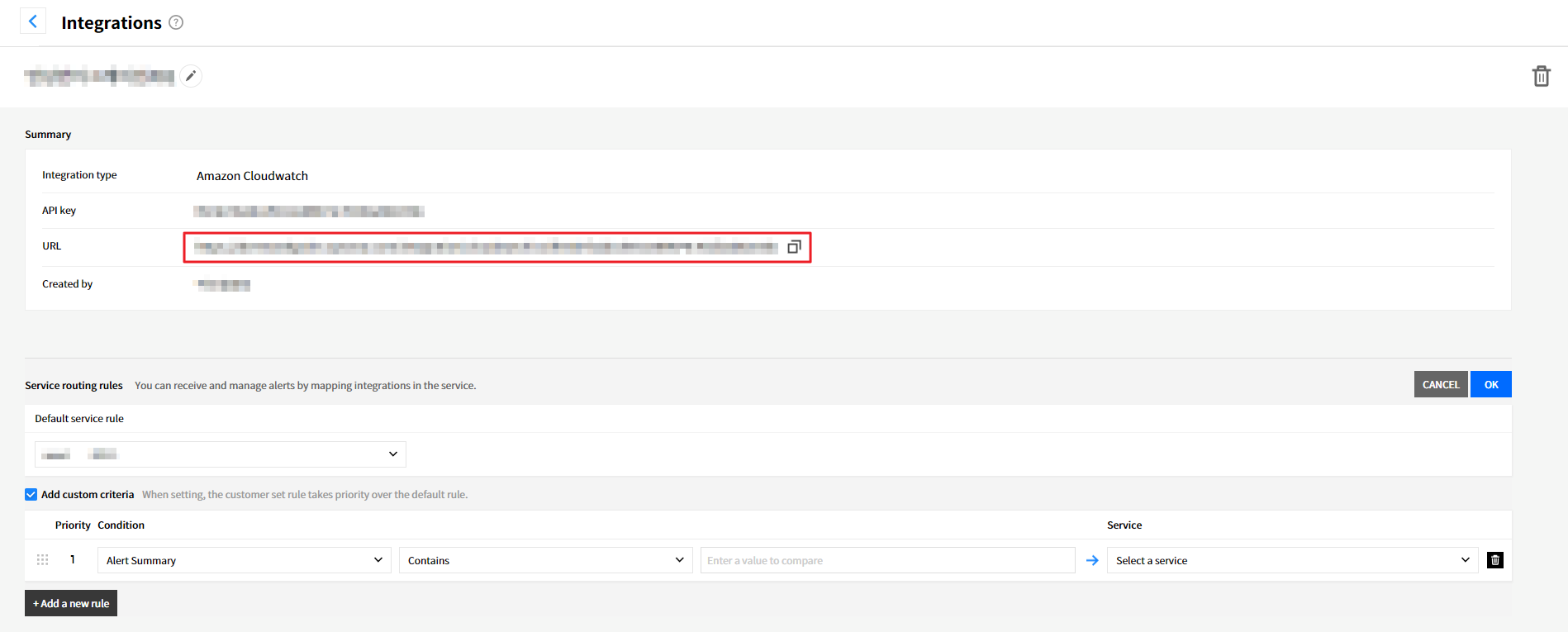This screenshot has height=632, width=1568.
Task: Expand the Default service rule dropdown
Action: tap(221, 454)
